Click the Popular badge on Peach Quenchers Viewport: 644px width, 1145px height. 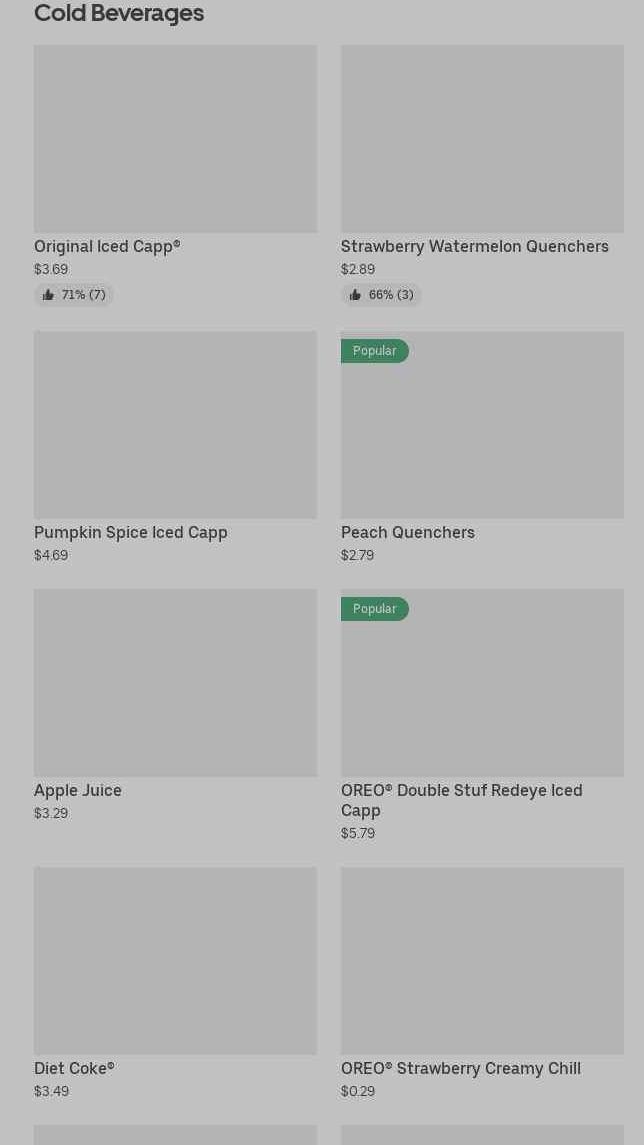[x=374, y=351]
